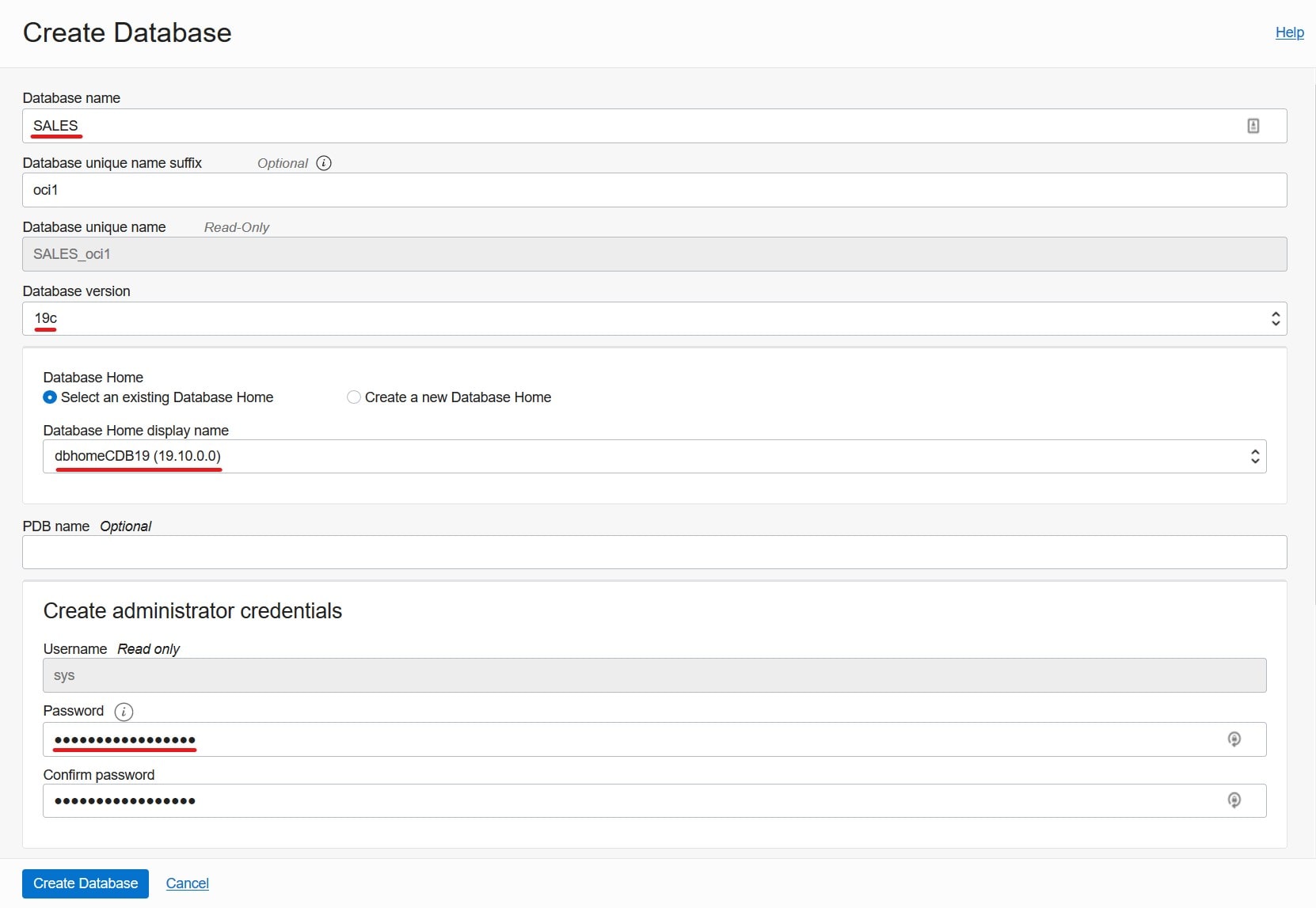The height and width of the screenshot is (908, 1316).
Task: Click the password generator icon in Password field
Action: 1234,739
